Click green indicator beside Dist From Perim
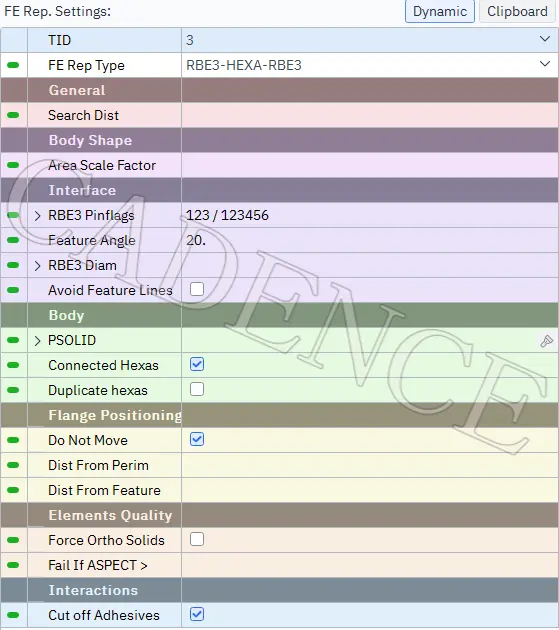The width and height of the screenshot is (559, 630). [13, 465]
